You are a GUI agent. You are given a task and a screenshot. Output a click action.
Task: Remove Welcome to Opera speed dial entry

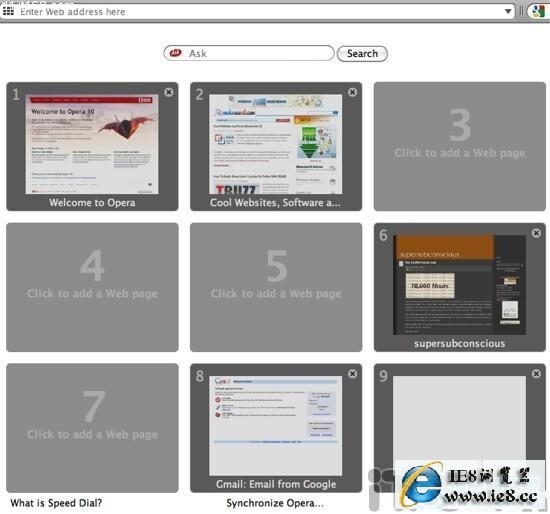[x=169, y=92]
